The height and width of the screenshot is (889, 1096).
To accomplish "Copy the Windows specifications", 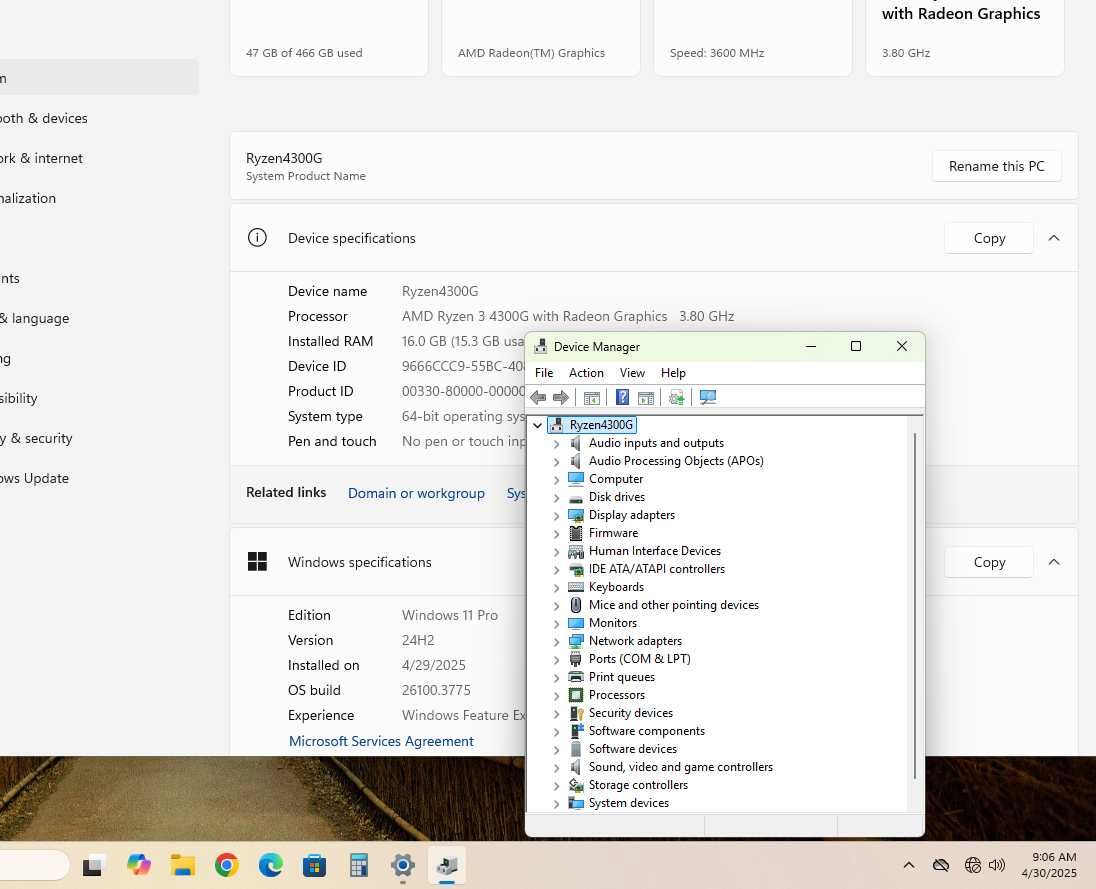I will [x=989, y=562].
